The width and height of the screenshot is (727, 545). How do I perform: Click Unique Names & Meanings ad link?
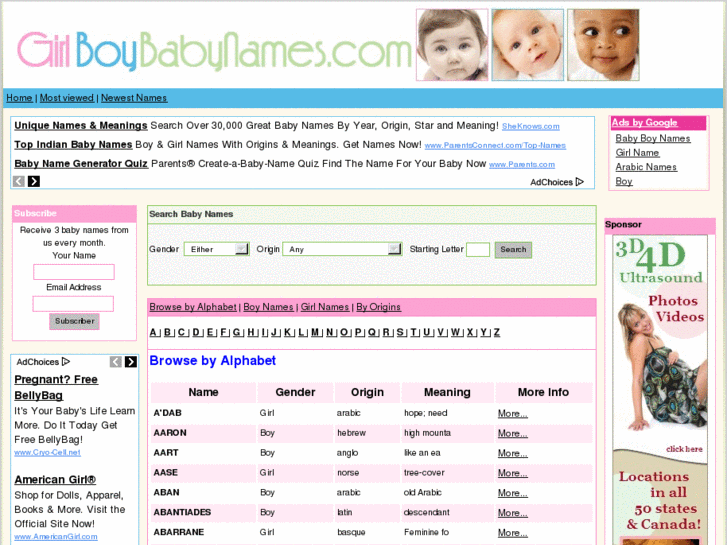point(81,126)
